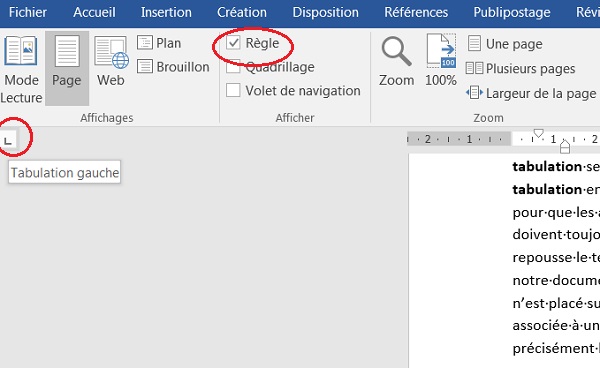Select Une page zoom option
The image size is (600, 368).
click(x=505, y=44)
